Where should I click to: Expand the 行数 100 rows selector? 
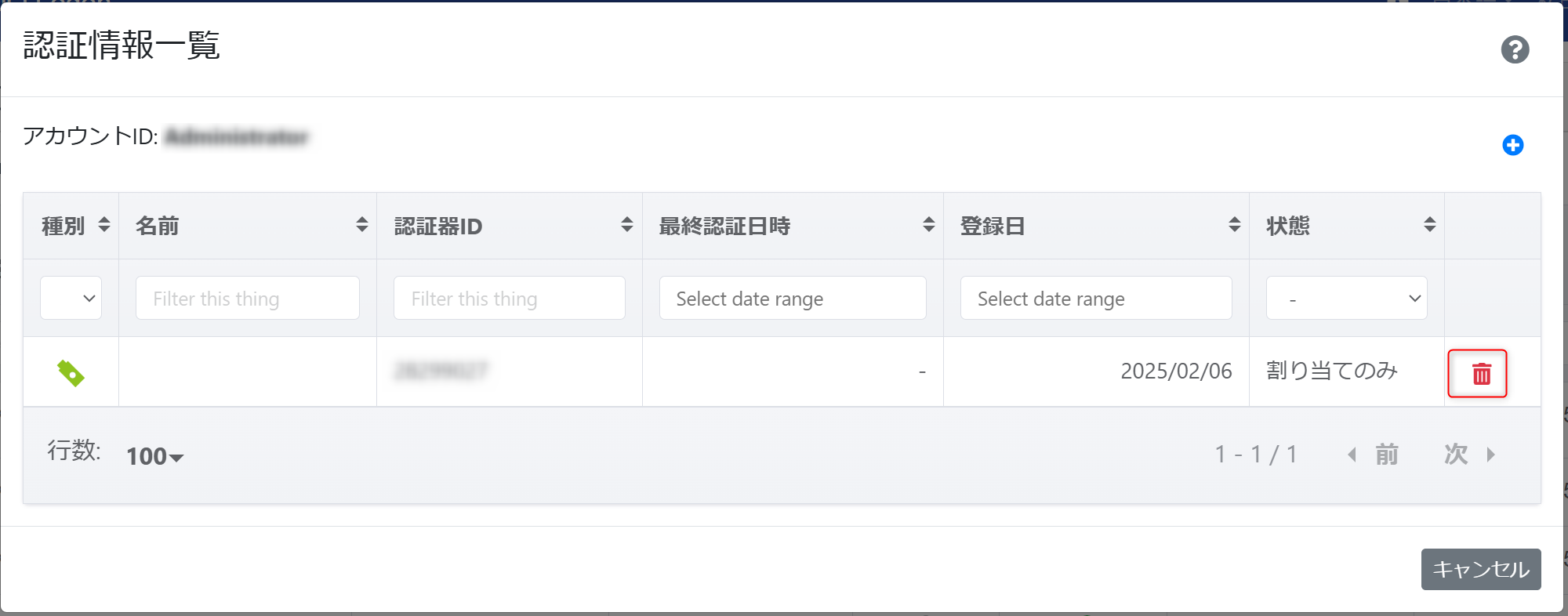[x=155, y=456]
